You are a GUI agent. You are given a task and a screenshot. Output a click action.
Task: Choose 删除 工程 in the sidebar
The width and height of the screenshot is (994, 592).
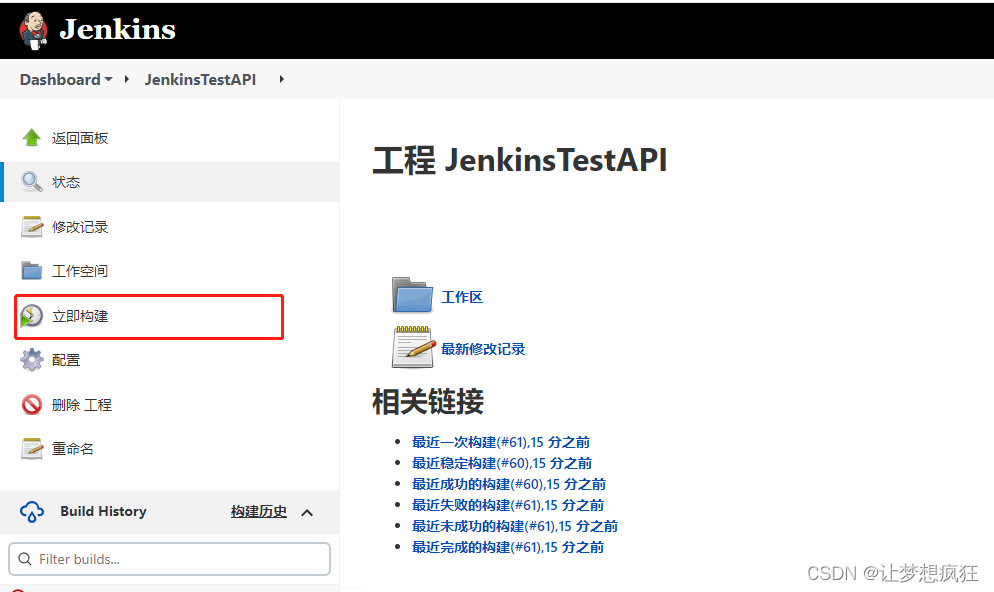[x=82, y=405]
